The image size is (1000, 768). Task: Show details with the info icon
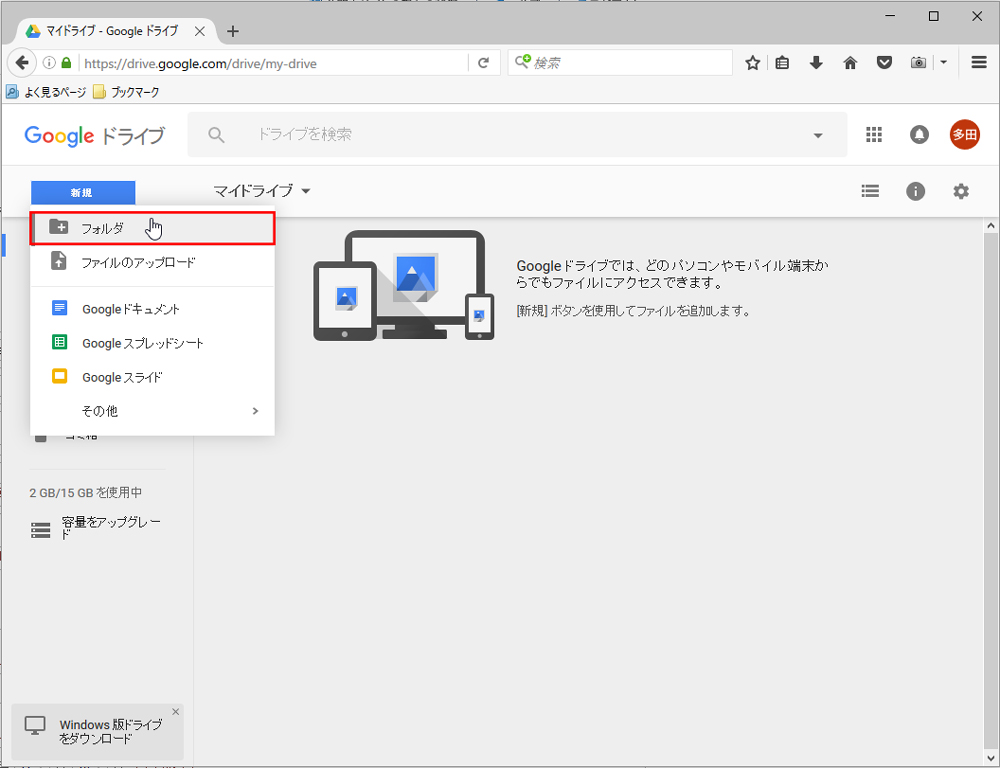(x=915, y=191)
